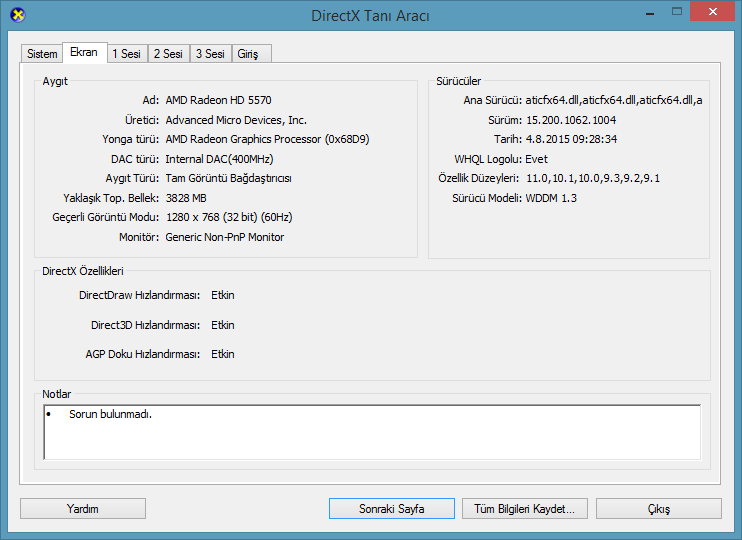The height and width of the screenshot is (540, 742).
Task: Click the 'DirectX Tanı Aracı' window title
Action: coord(371,16)
